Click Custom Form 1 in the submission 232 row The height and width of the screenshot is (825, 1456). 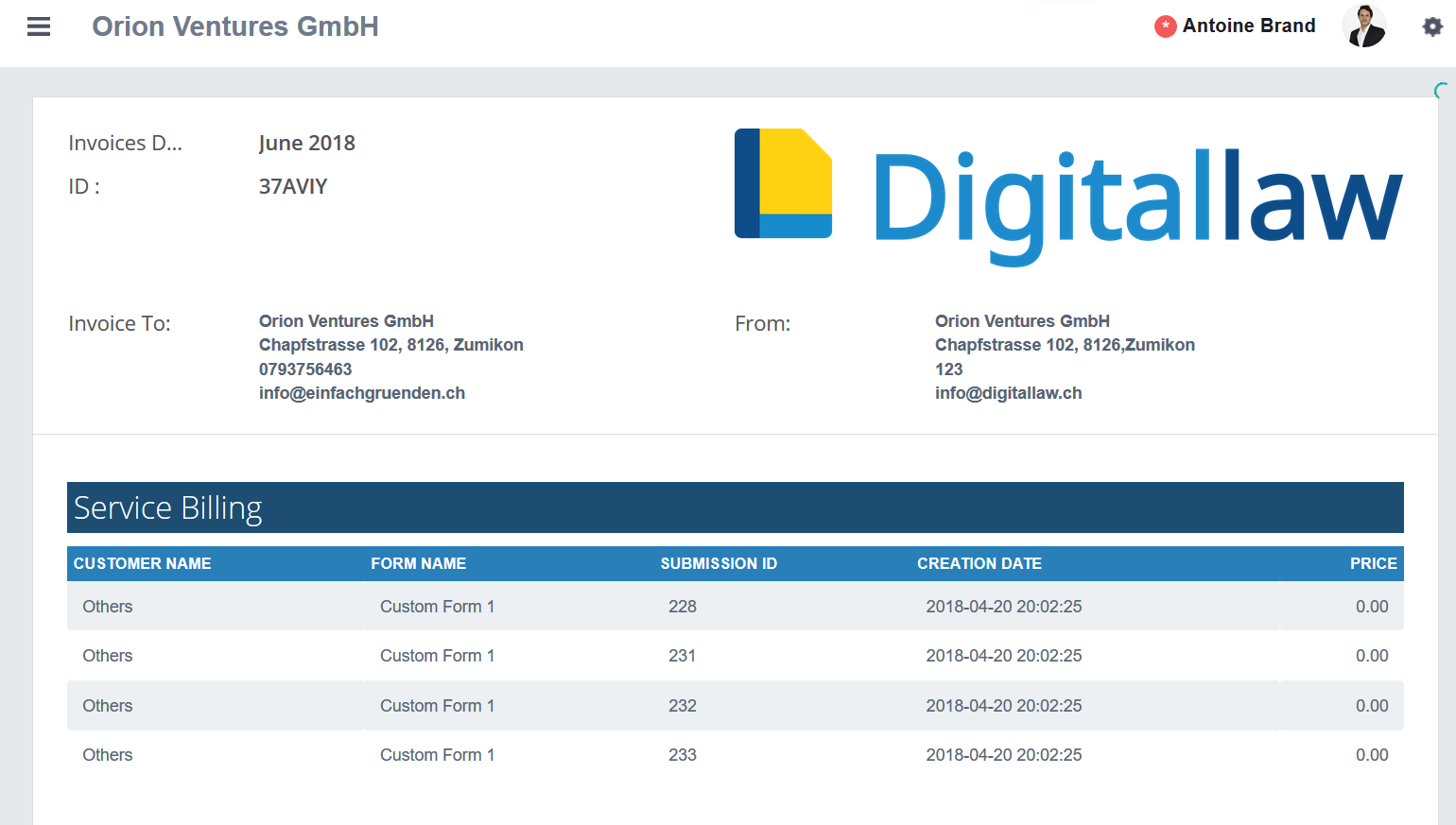click(437, 706)
